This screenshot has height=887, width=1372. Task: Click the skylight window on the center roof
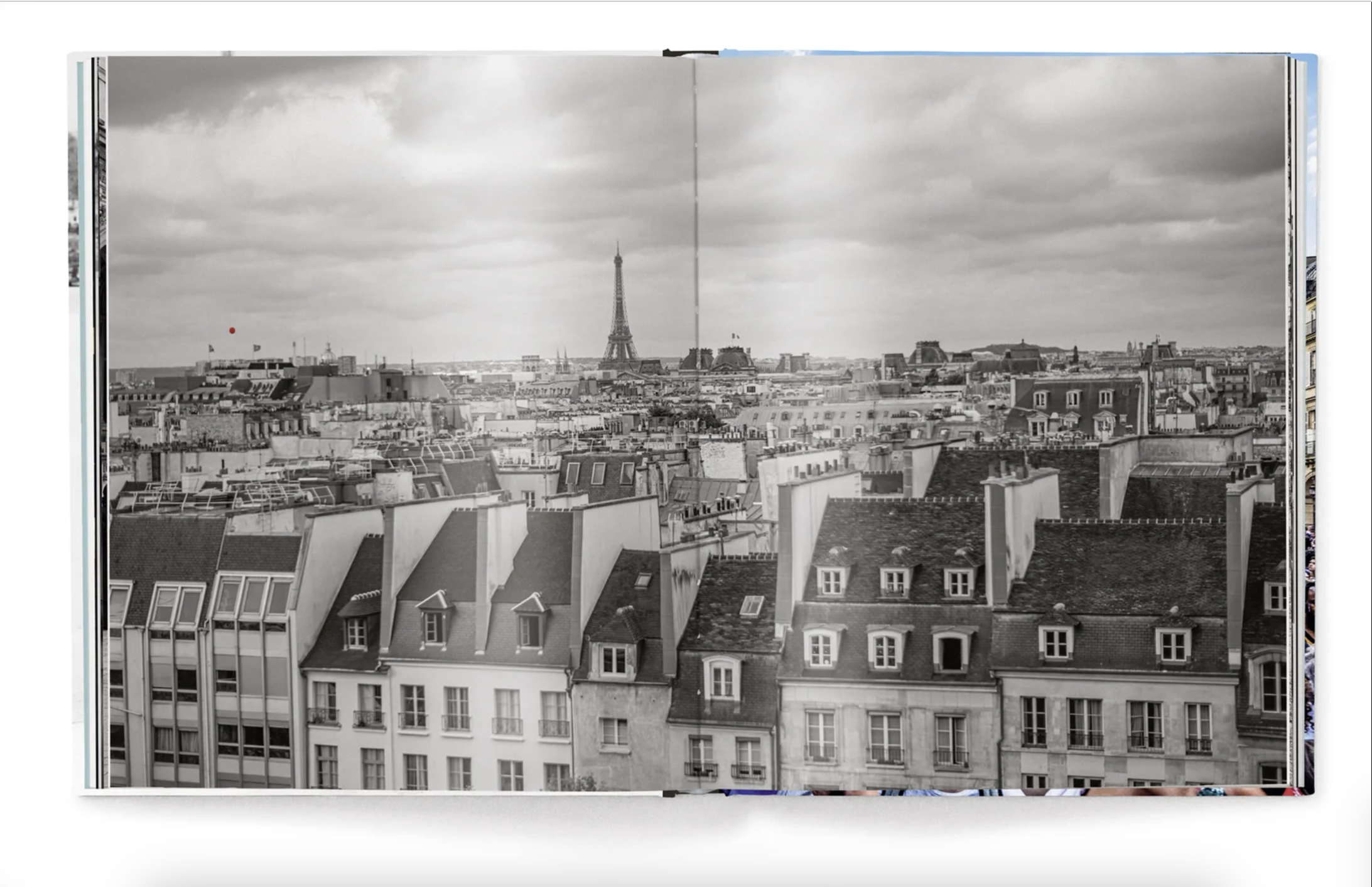(751, 605)
